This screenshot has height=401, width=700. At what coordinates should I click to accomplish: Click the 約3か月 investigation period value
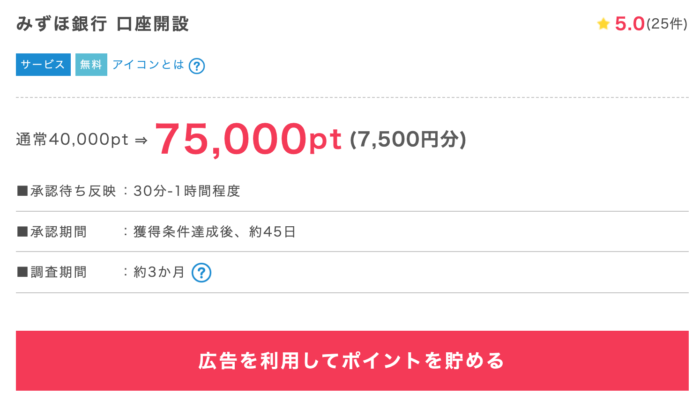coord(158,272)
